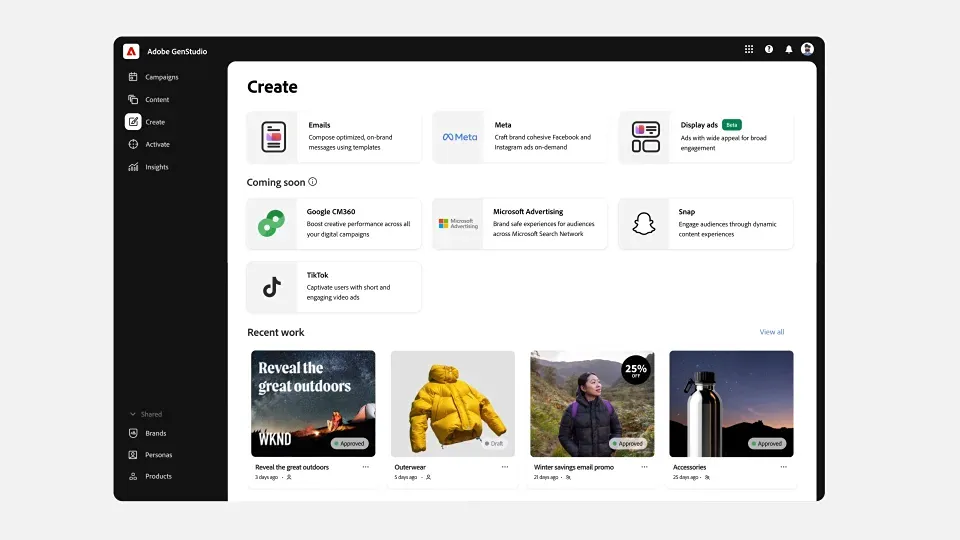Select the TikTok card title
The width and height of the screenshot is (960, 540).
click(317, 275)
